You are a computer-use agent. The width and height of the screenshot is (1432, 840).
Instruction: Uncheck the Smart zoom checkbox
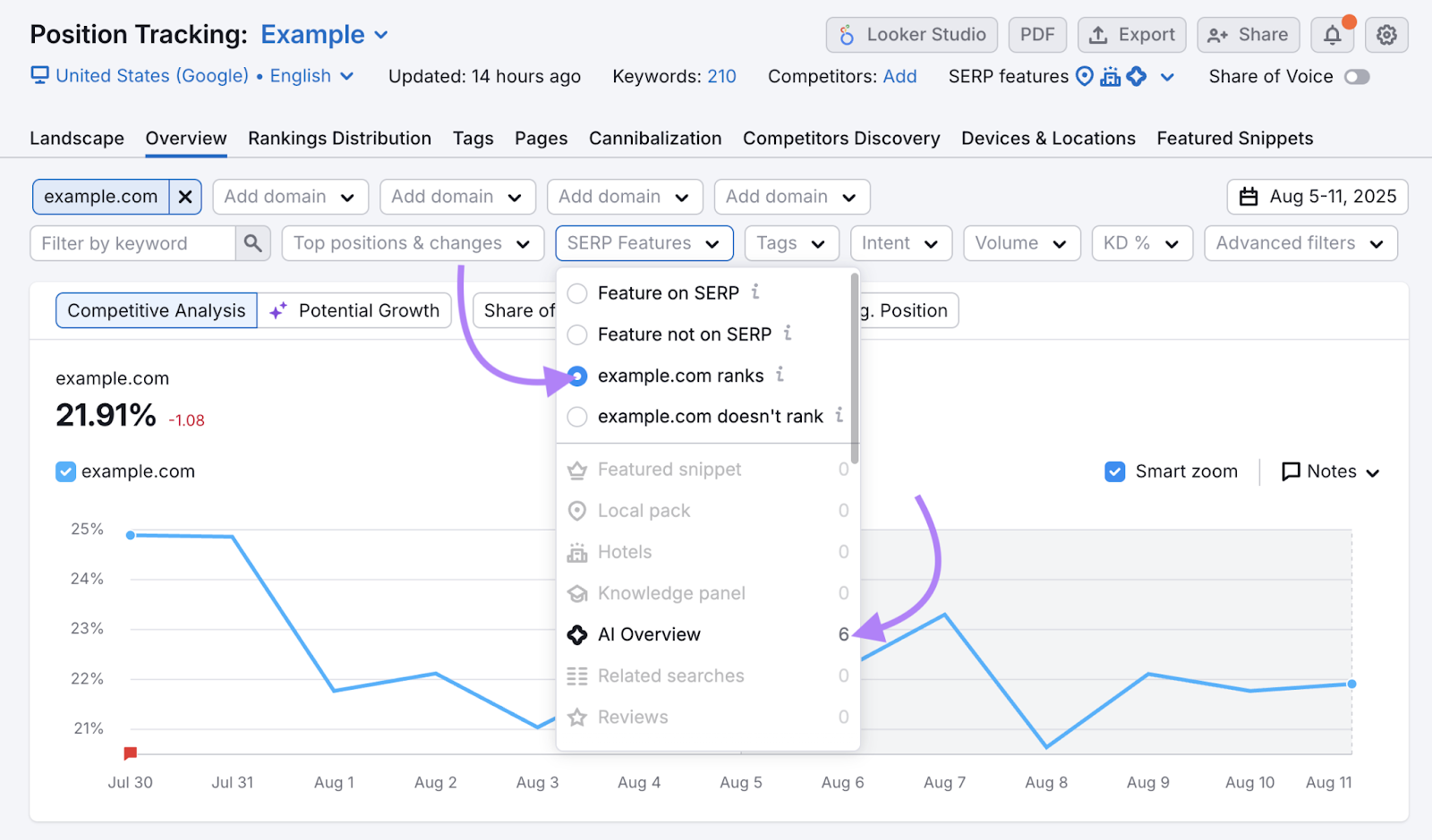coord(1114,471)
